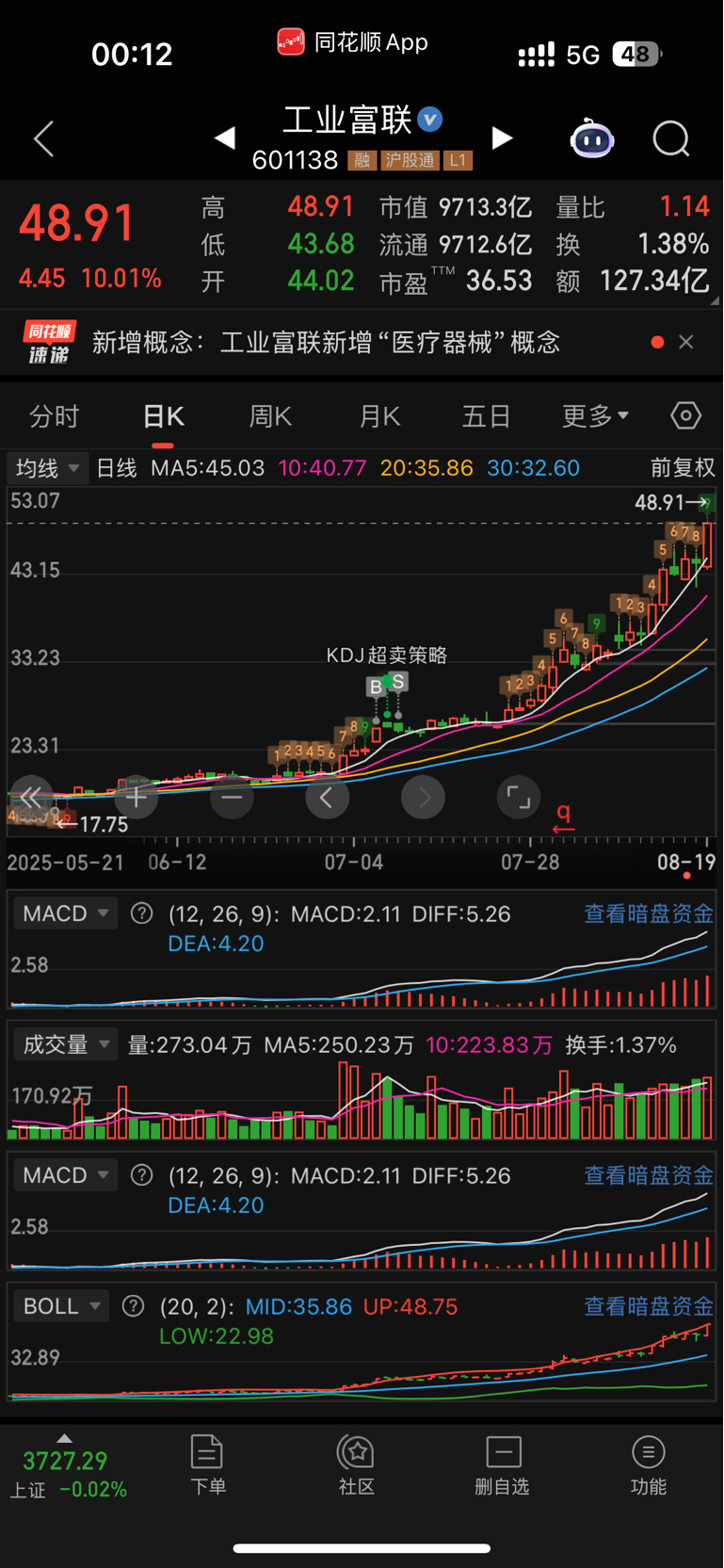
Task: Expand quote details corner triangle
Action: (x=716, y=301)
